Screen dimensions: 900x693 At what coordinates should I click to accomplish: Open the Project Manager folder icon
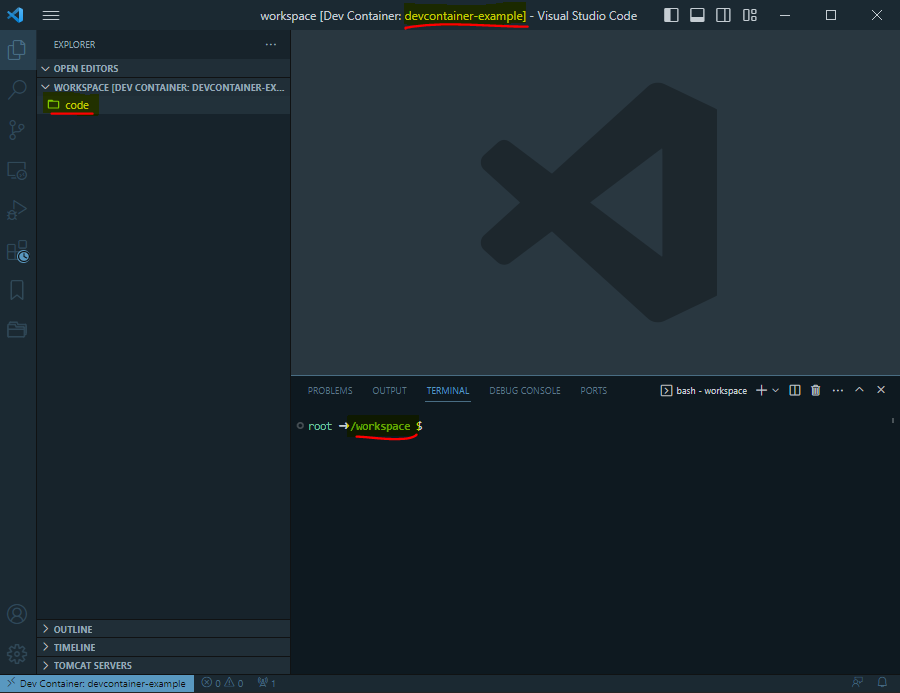[x=17, y=330]
